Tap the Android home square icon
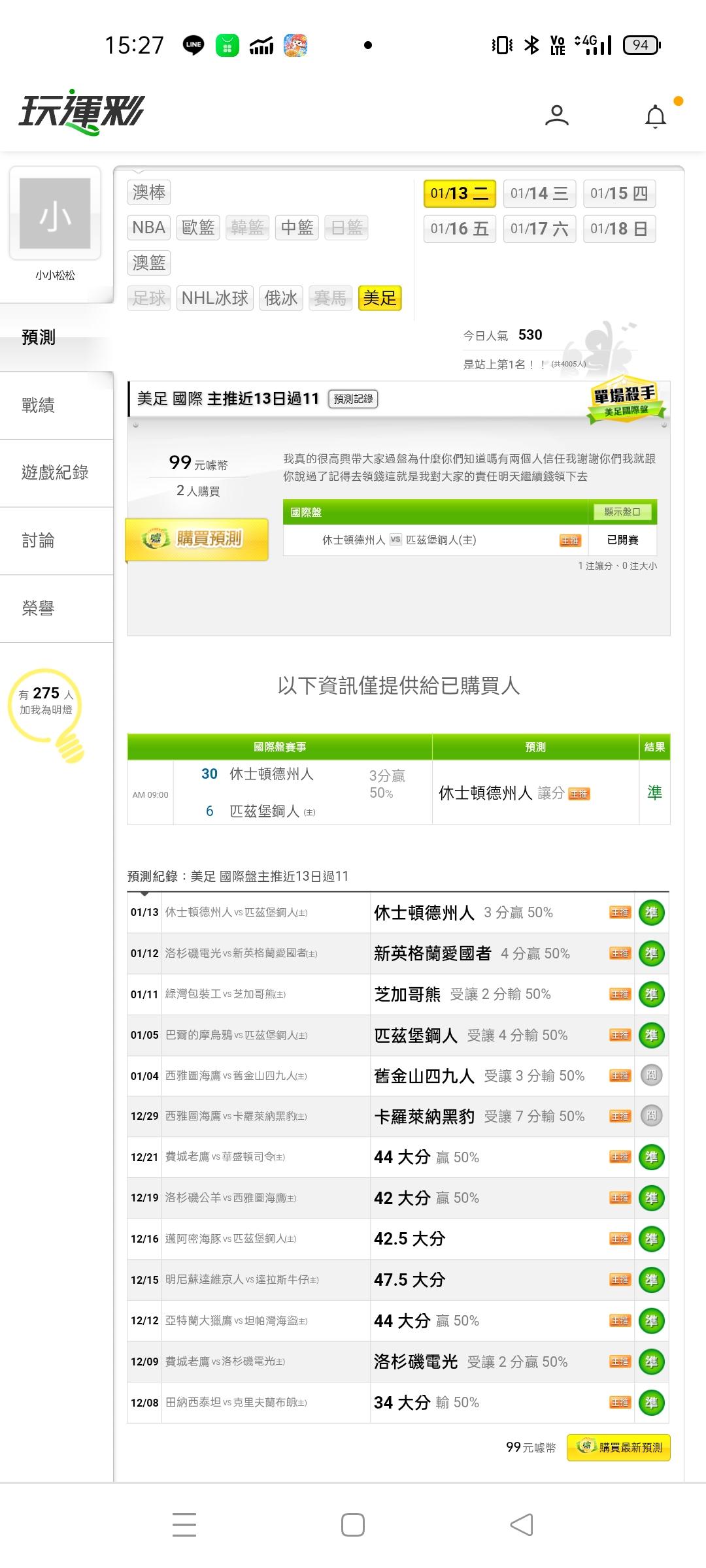 353,1525
